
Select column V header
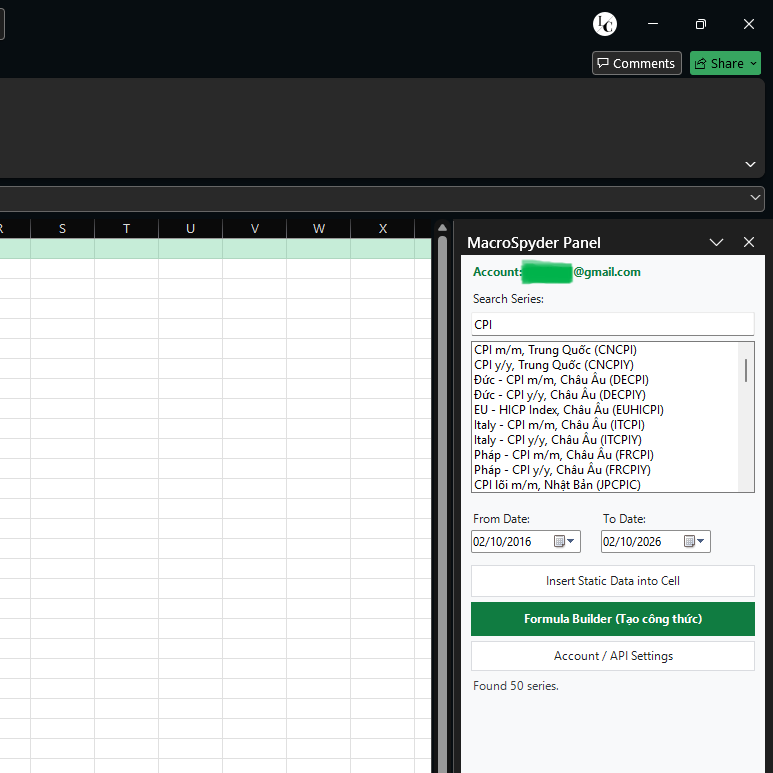point(254,229)
